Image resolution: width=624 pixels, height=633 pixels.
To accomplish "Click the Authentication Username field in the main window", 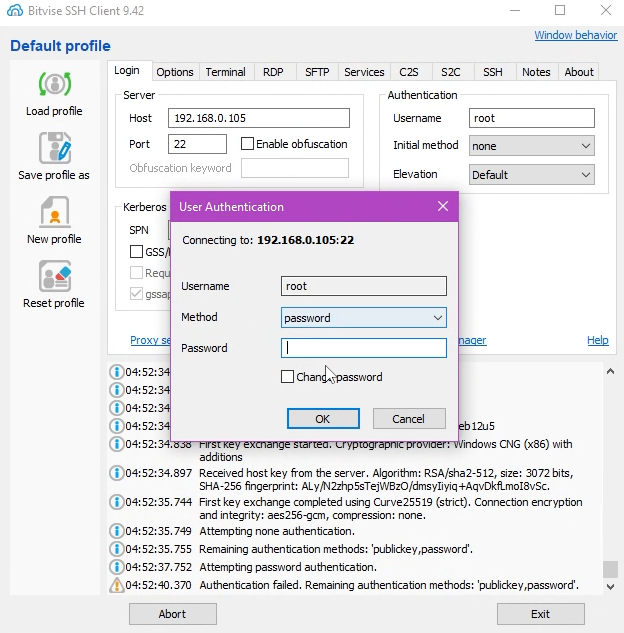I will click(531, 118).
